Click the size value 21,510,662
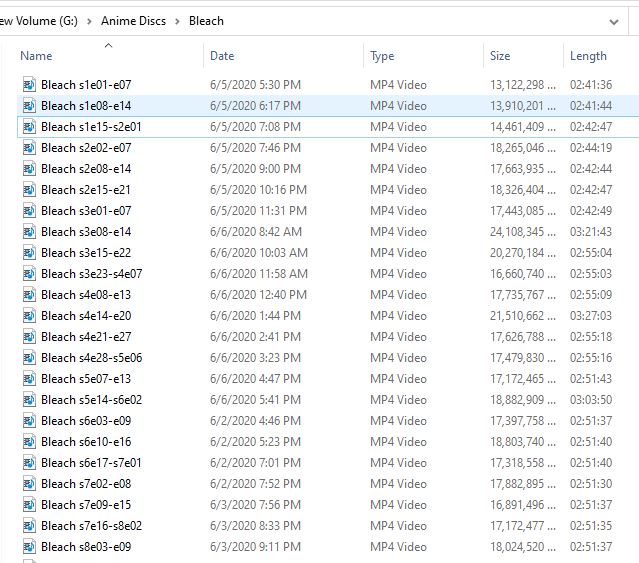The image size is (639, 563). tap(523, 316)
